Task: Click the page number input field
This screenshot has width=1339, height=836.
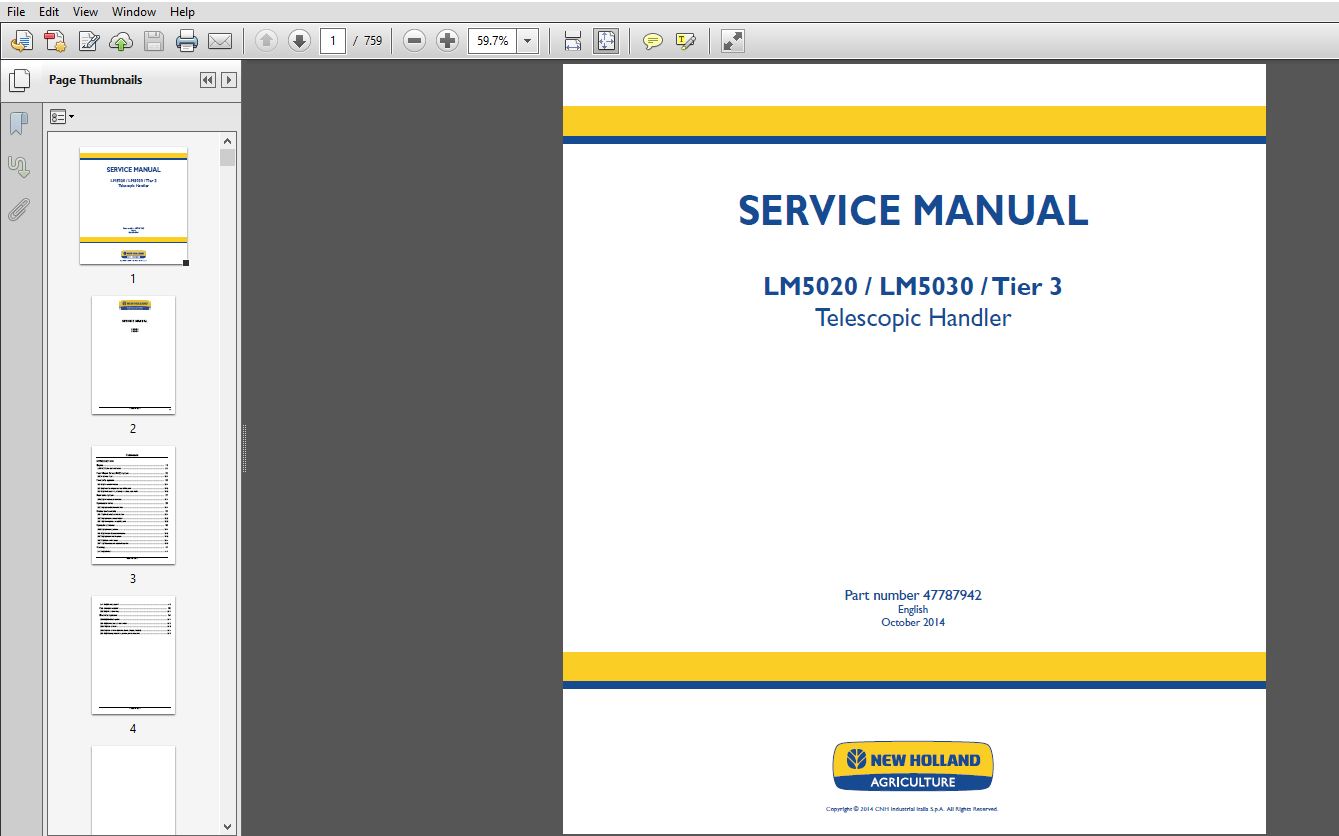Action: click(333, 41)
